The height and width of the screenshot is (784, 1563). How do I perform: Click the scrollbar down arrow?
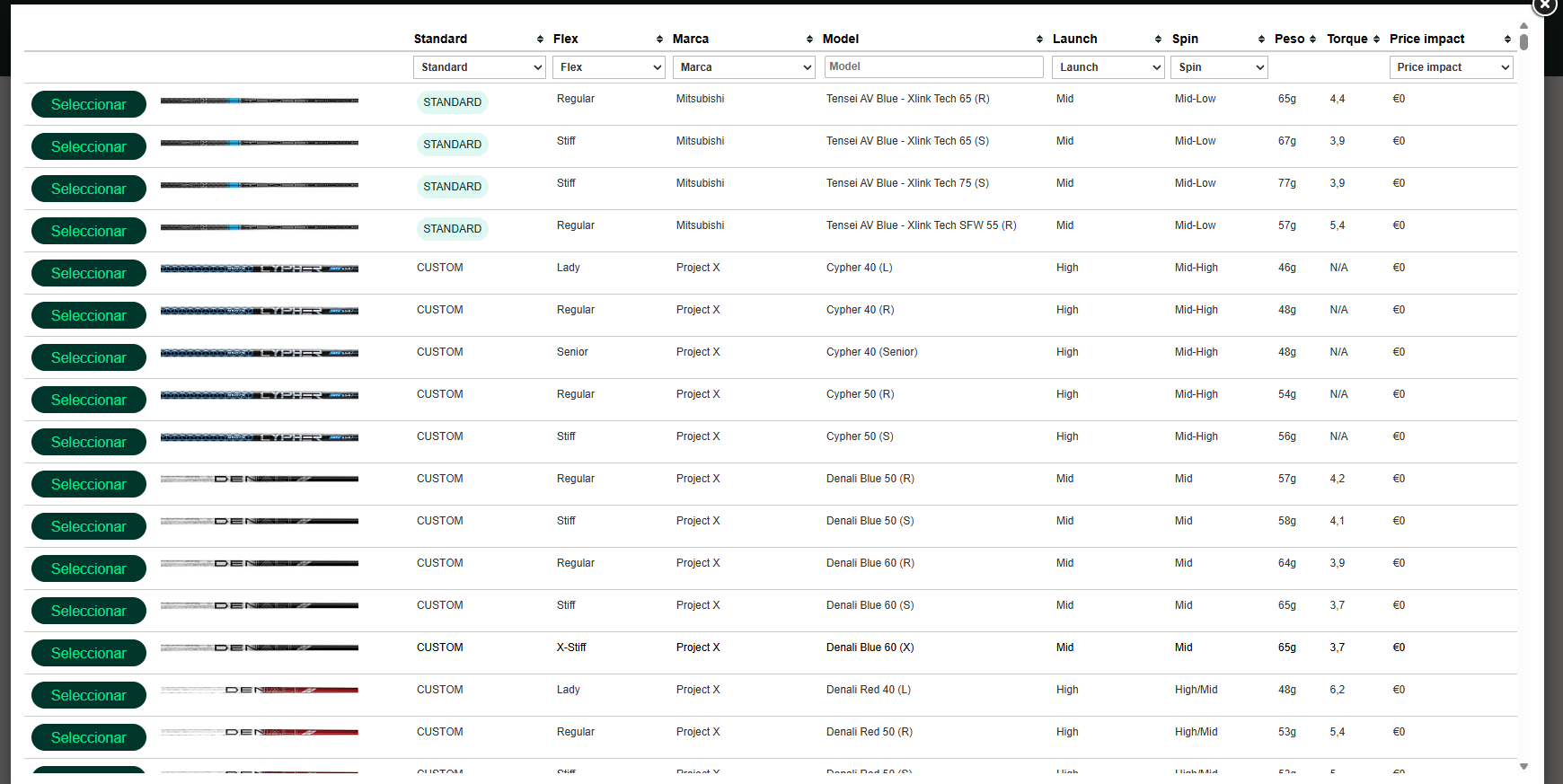click(x=1523, y=767)
